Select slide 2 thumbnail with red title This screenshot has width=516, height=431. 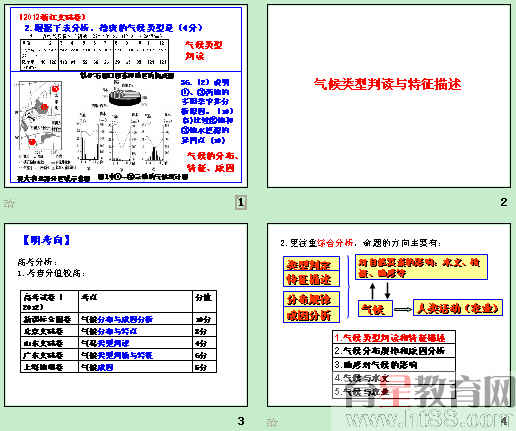point(389,96)
